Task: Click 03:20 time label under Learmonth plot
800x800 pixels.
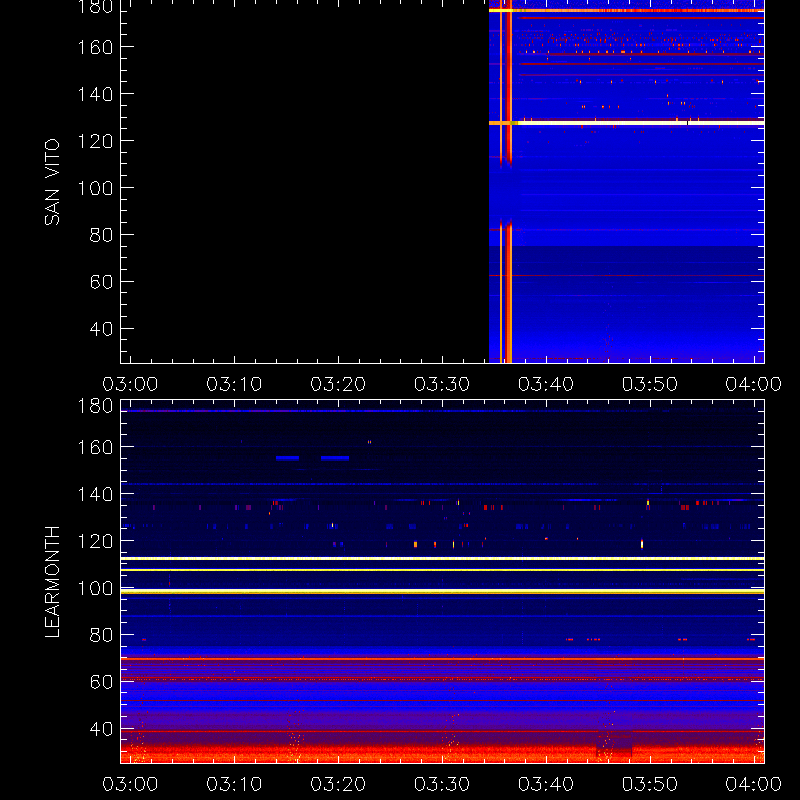Action: [x=338, y=784]
